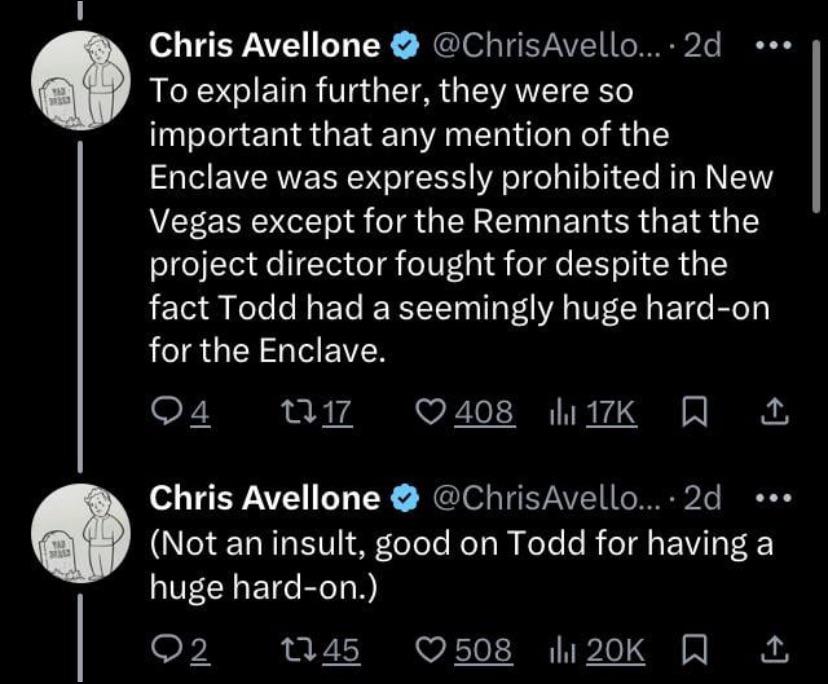Open @ChrisAvello handle on second tweet
This screenshot has height=684, width=828.
[x=545, y=497]
